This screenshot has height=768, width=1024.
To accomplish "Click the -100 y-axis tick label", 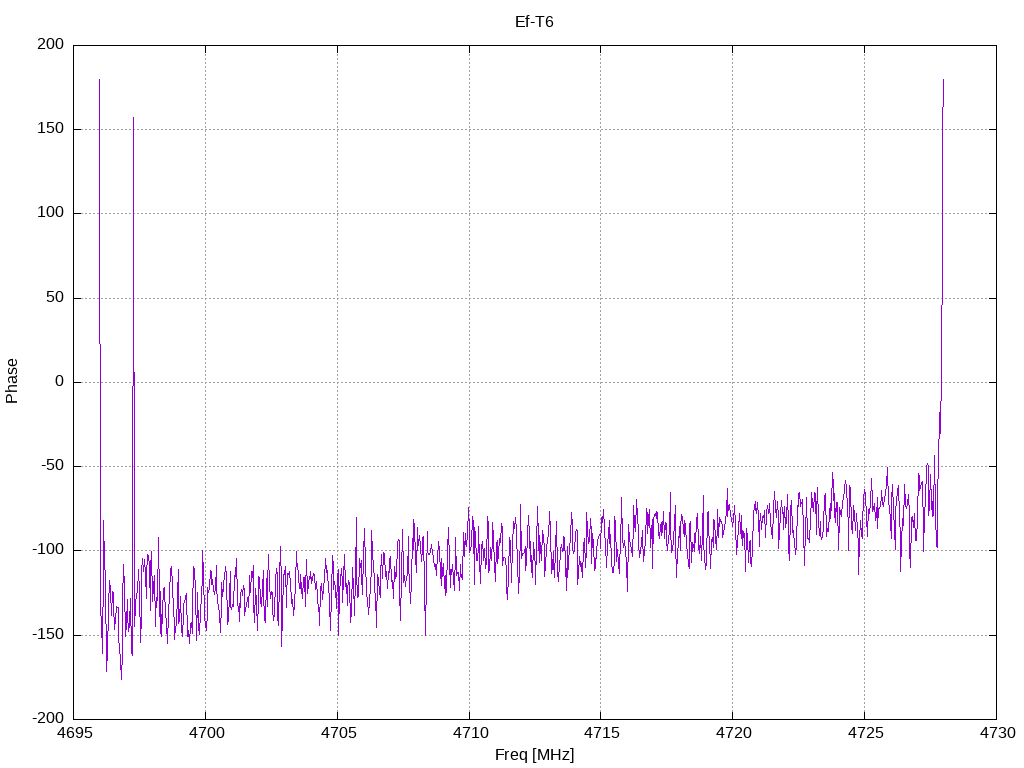I will click(x=50, y=550).
